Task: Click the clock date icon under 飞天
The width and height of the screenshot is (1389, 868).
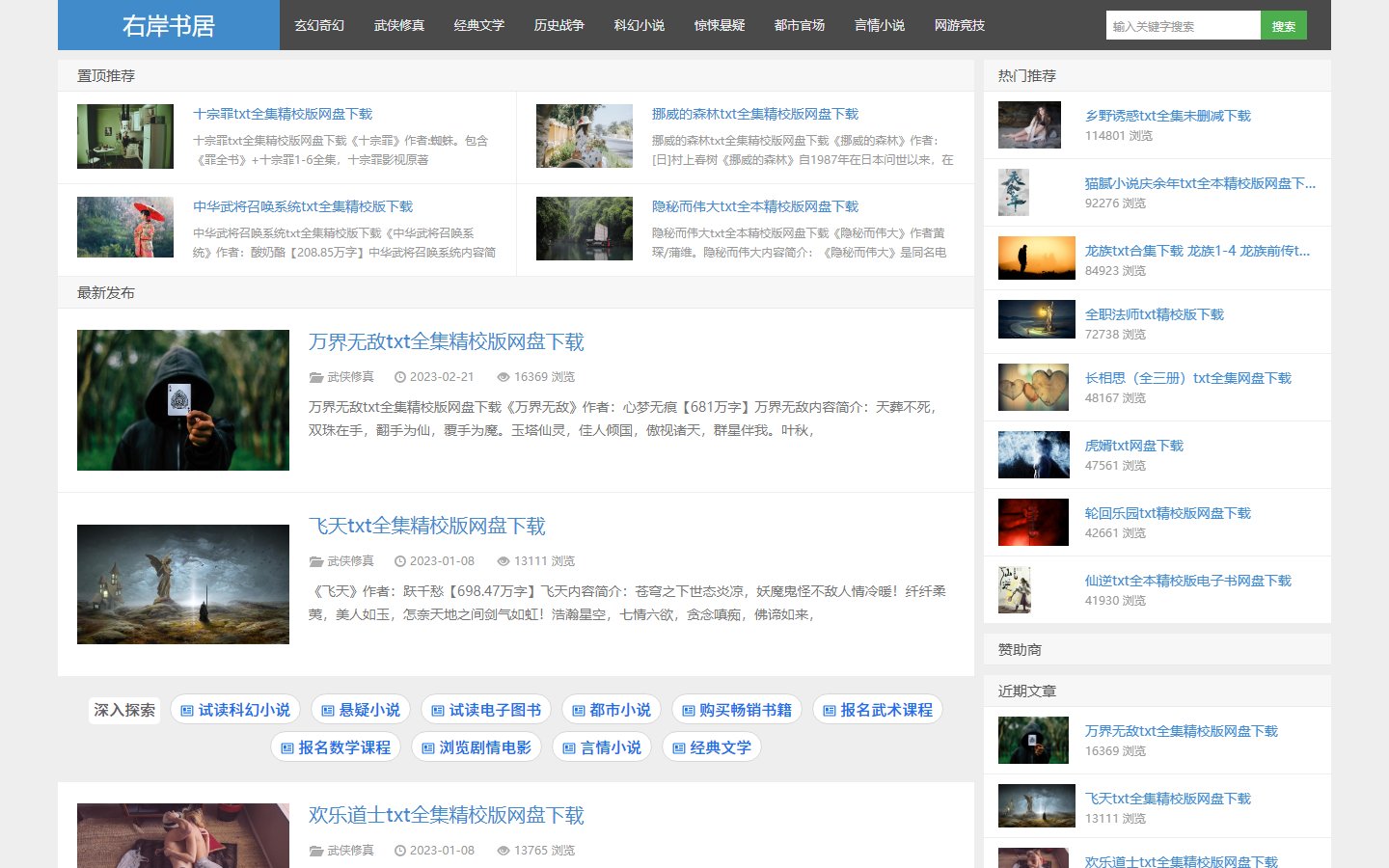Action: click(x=400, y=561)
